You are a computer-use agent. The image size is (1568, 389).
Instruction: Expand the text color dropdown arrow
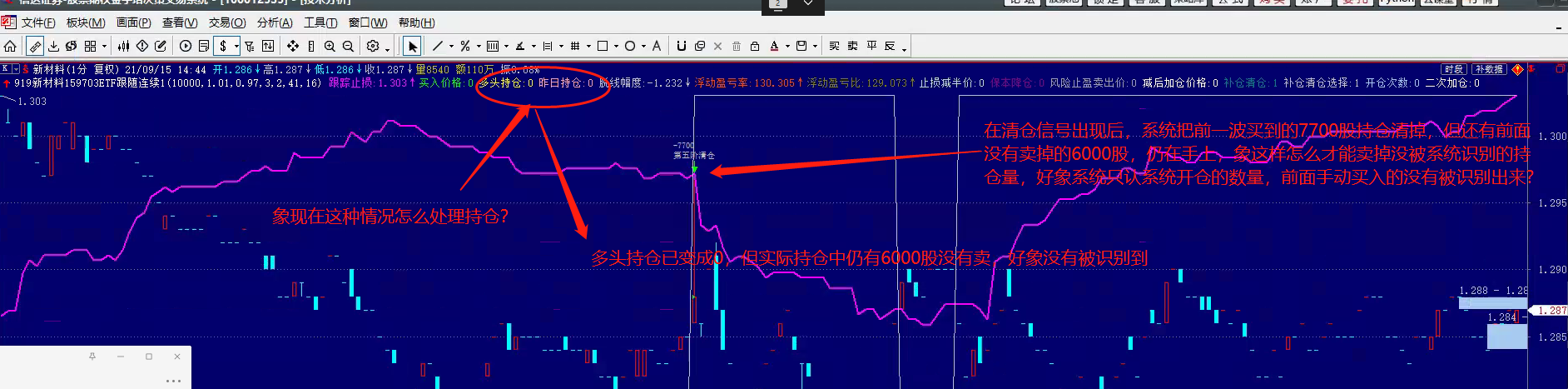[x=787, y=46]
